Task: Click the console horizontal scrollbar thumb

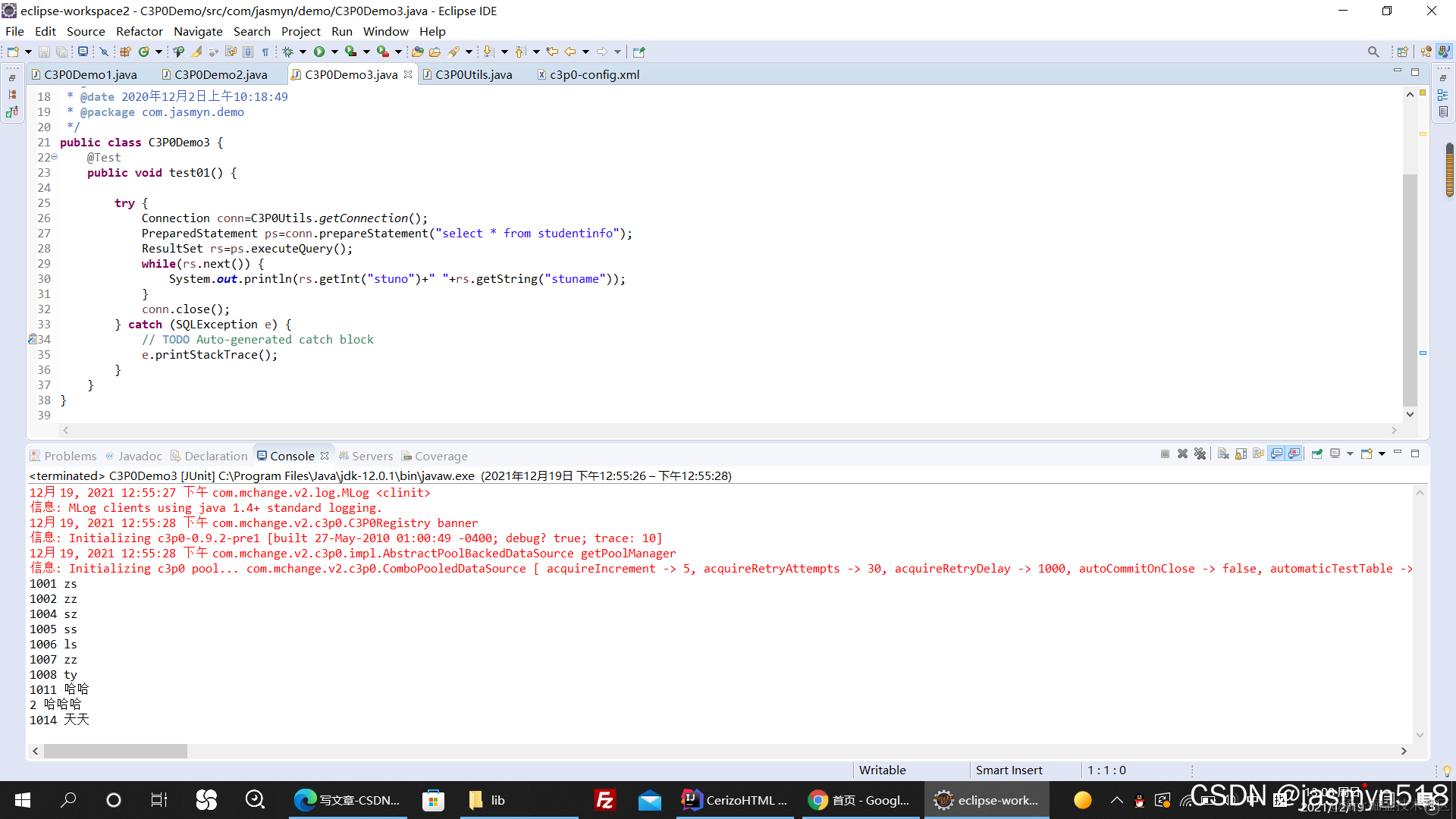Action: [x=115, y=751]
